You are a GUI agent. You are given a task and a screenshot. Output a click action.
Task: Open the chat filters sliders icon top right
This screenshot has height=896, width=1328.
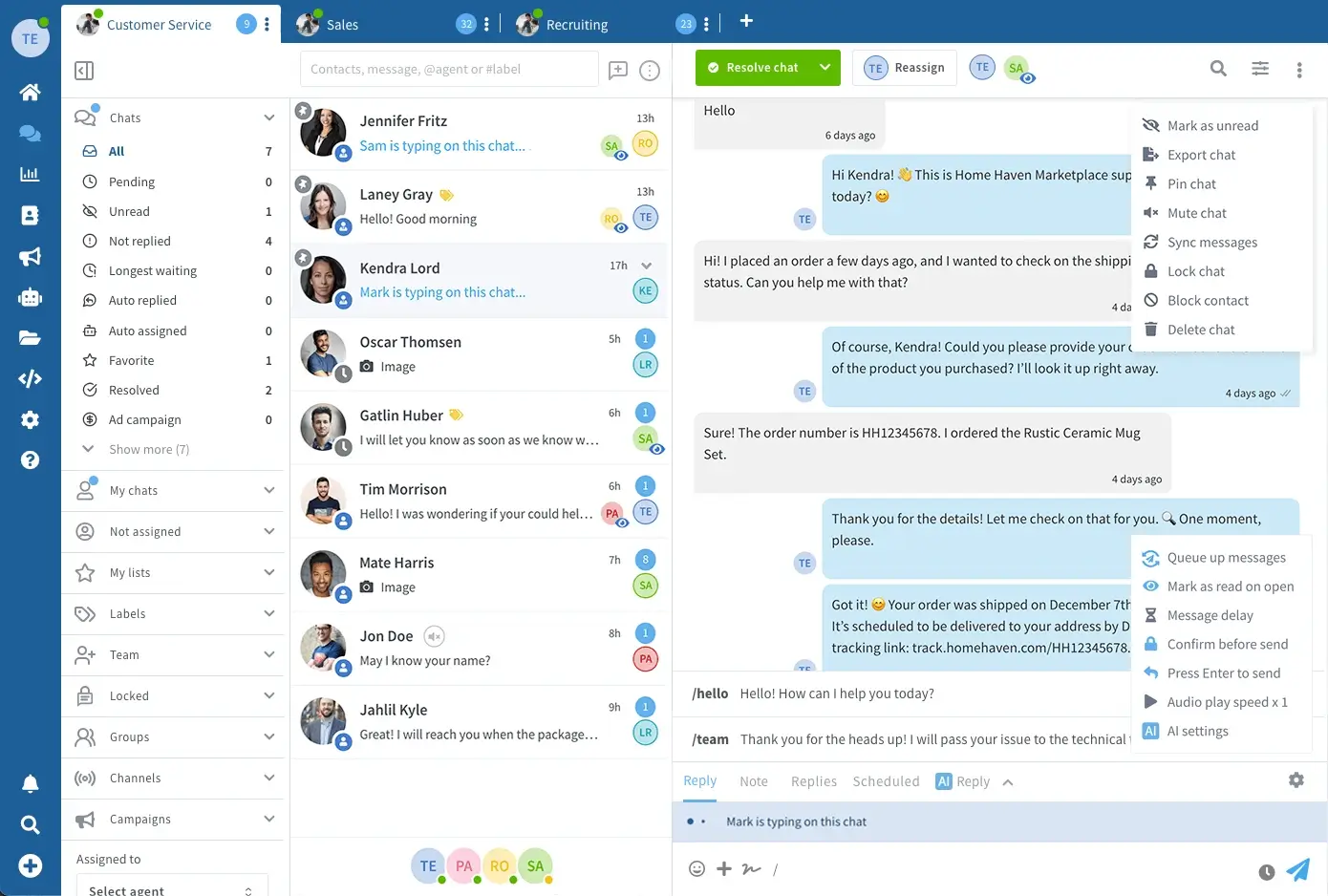[x=1259, y=68]
